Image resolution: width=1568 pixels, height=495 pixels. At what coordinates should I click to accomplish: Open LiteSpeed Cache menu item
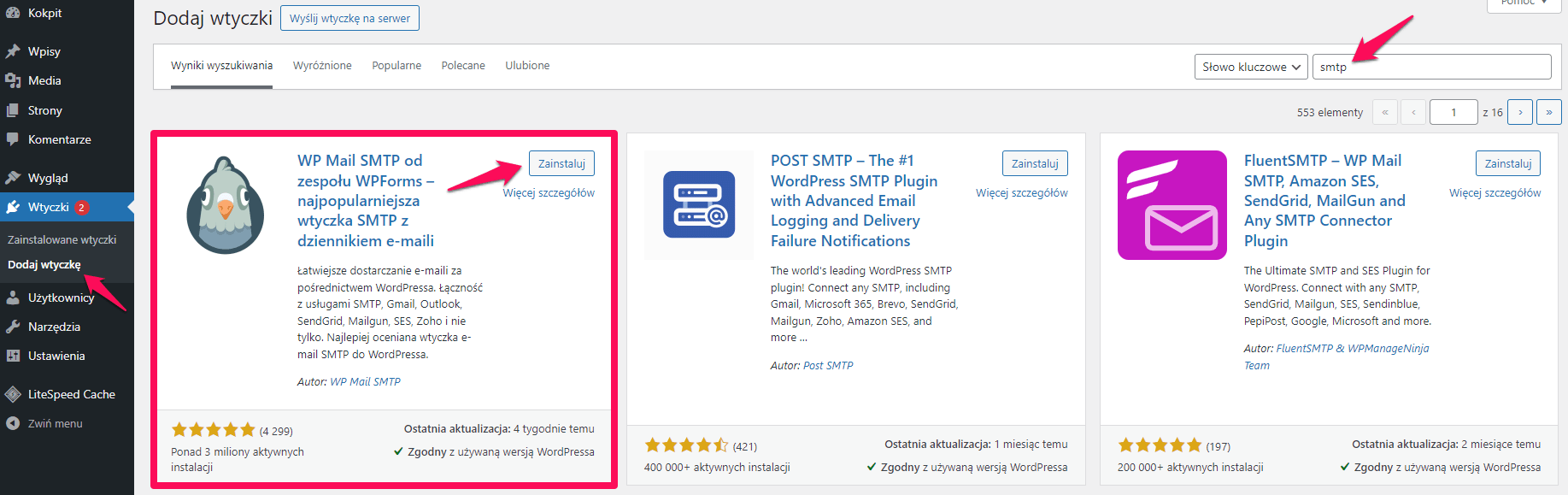(67, 394)
